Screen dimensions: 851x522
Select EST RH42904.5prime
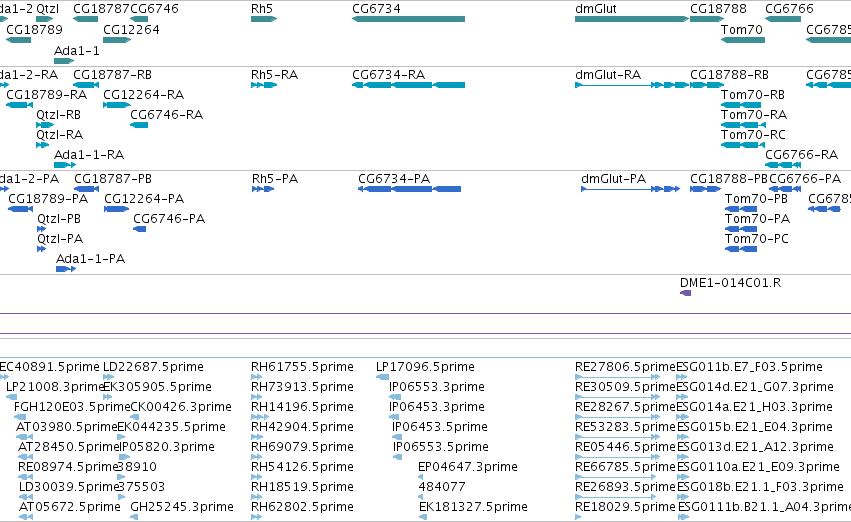click(302, 428)
